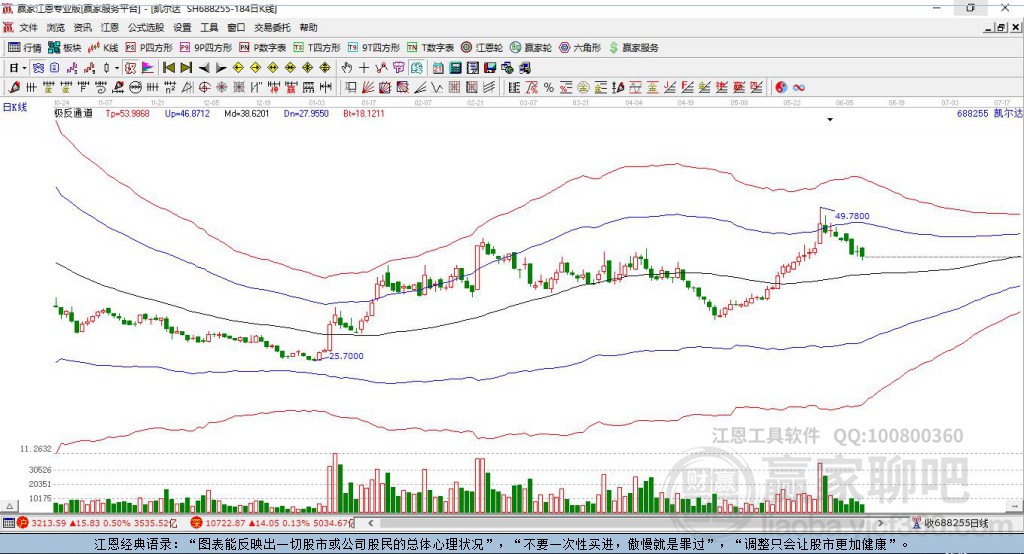The image size is (1024, 554).
Task: Select the crosshair cursor tool
Action: (364, 68)
